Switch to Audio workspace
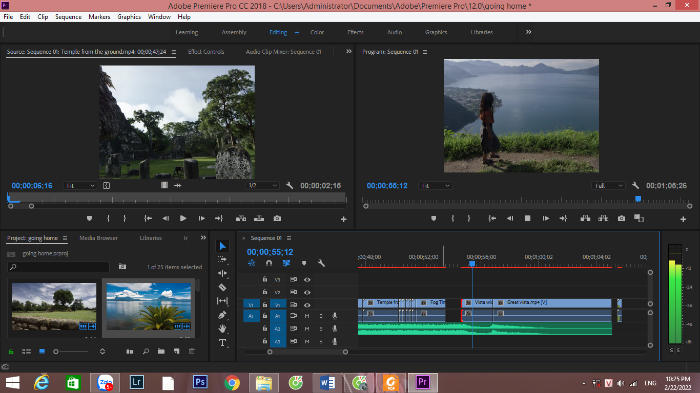Viewport: 700px width, 393px height. (395, 32)
